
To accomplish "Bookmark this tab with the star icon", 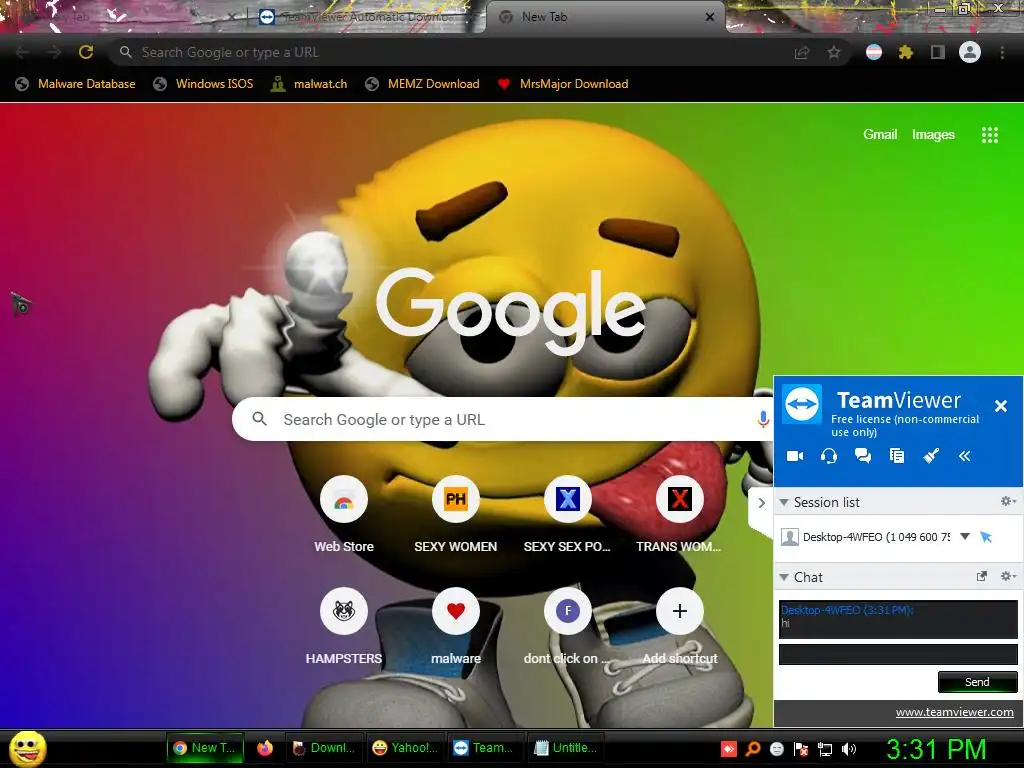I will click(x=834, y=52).
